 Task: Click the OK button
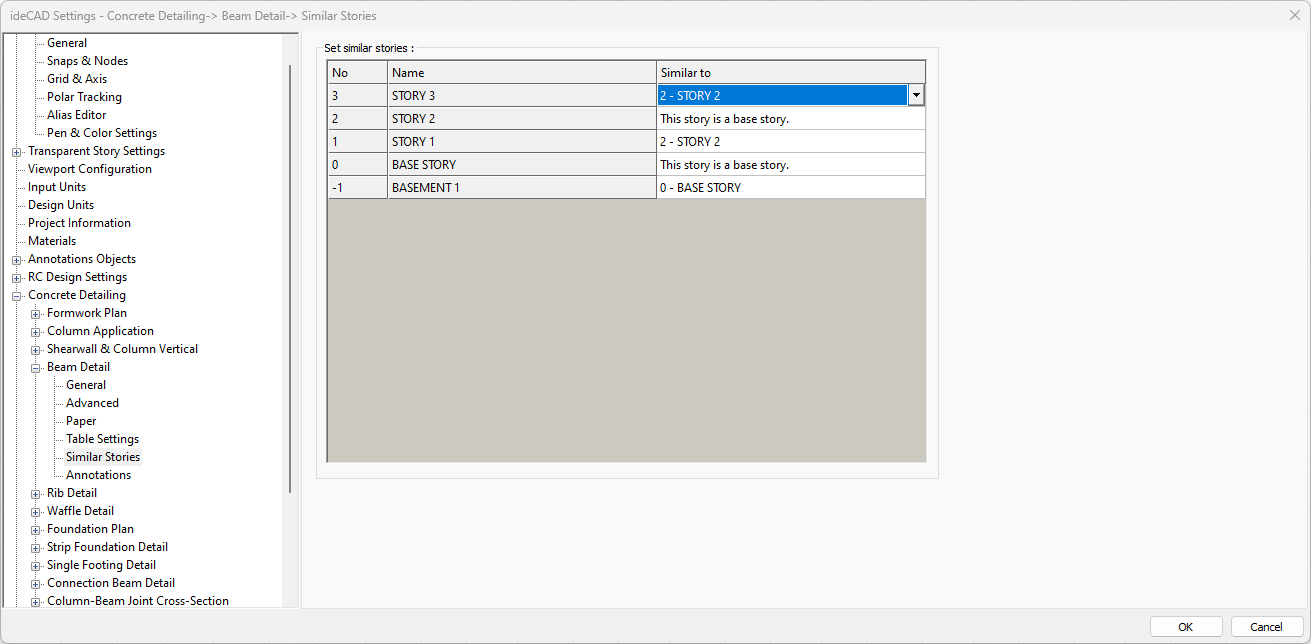click(1185, 627)
